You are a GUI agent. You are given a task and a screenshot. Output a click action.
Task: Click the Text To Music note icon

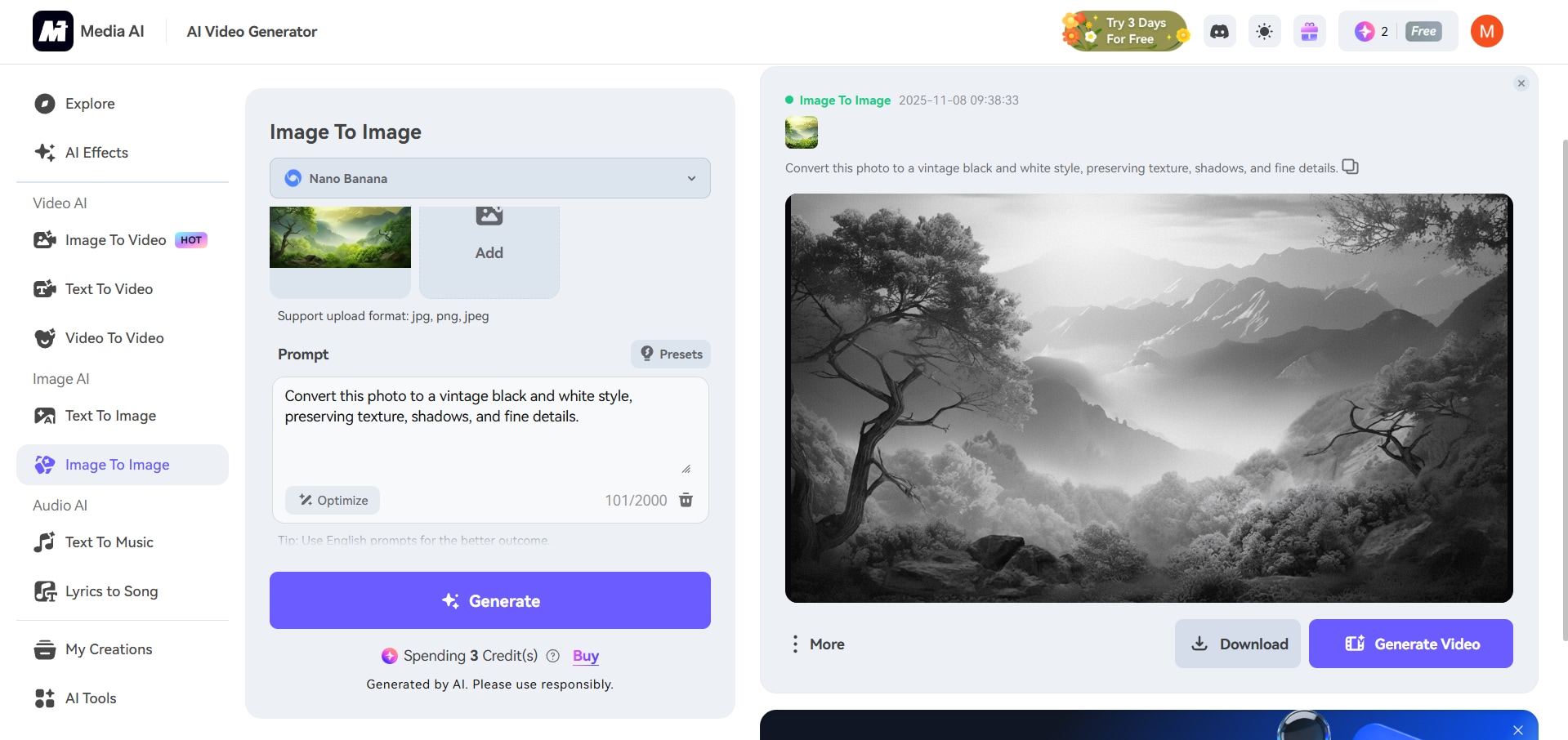[45, 542]
